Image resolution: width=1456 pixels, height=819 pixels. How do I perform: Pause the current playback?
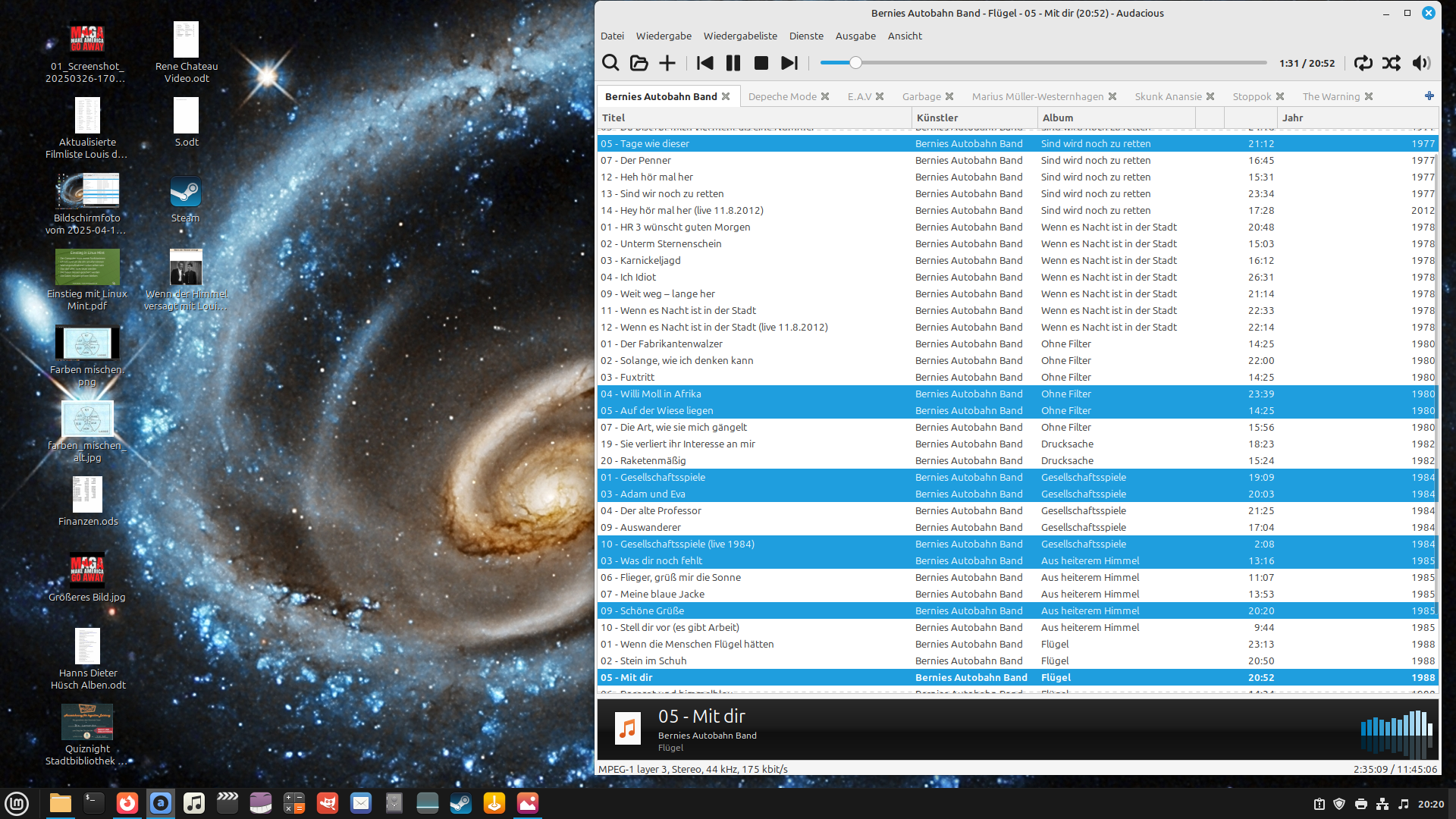coord(733,63)
